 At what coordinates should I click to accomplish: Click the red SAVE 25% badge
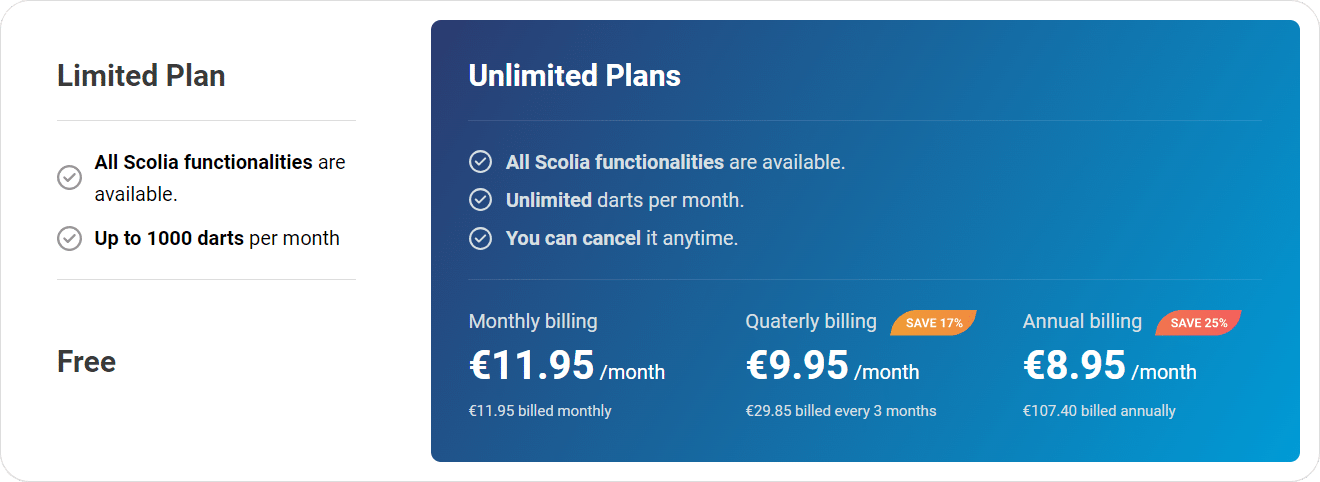[1199, 323]
